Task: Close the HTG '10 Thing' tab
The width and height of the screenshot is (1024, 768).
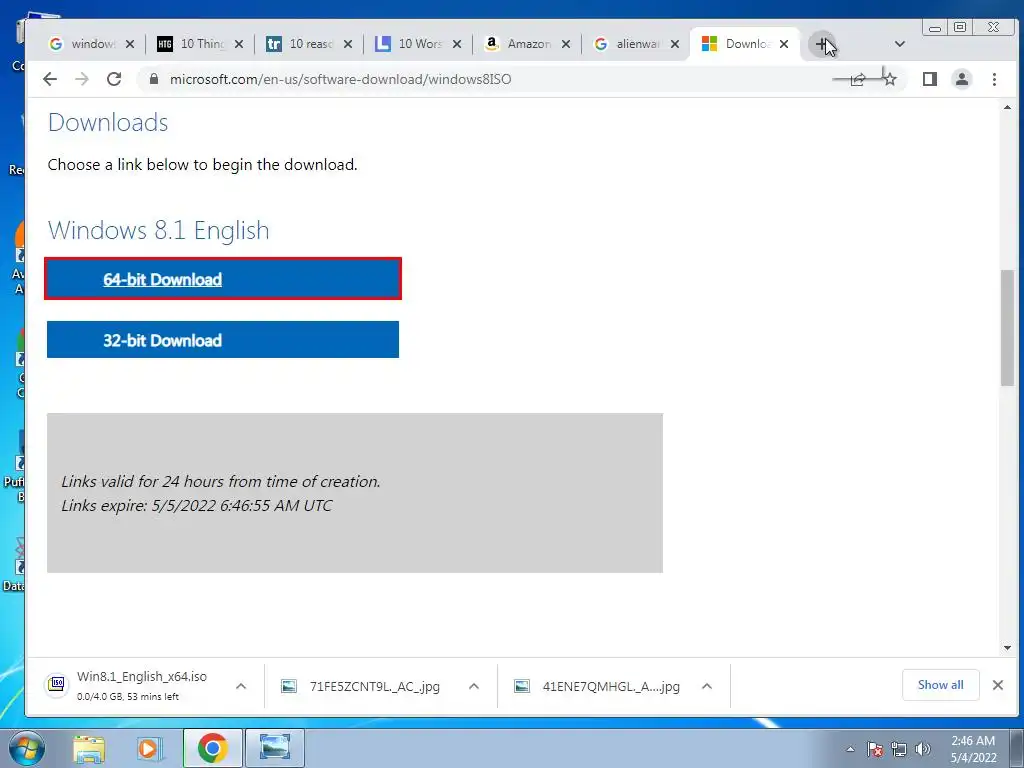Action: tap(239, 44)
